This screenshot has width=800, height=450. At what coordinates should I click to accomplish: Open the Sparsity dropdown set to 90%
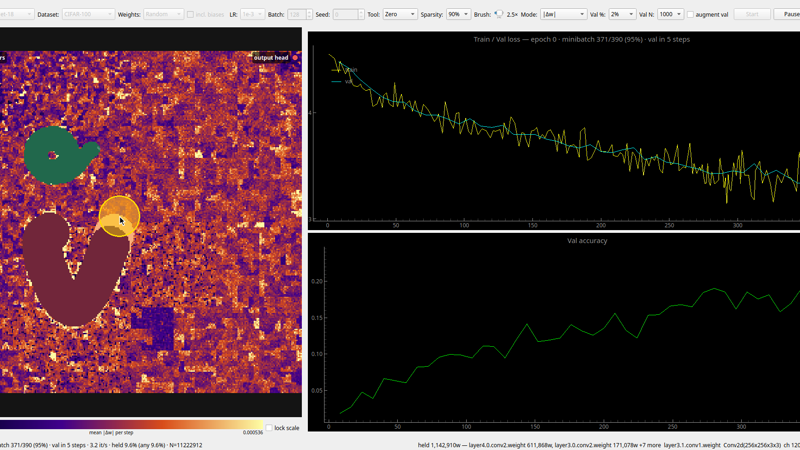tap(458, 14)
